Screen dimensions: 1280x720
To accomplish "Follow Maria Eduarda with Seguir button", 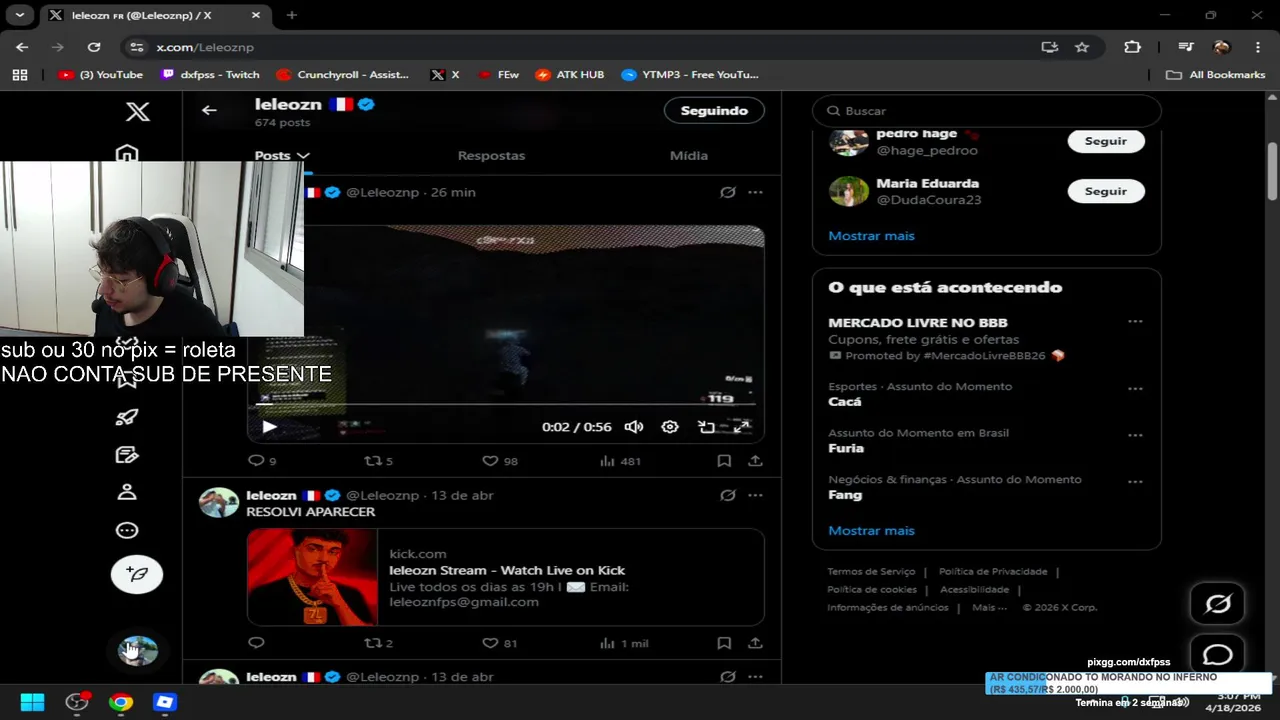I will [1106, 191].
